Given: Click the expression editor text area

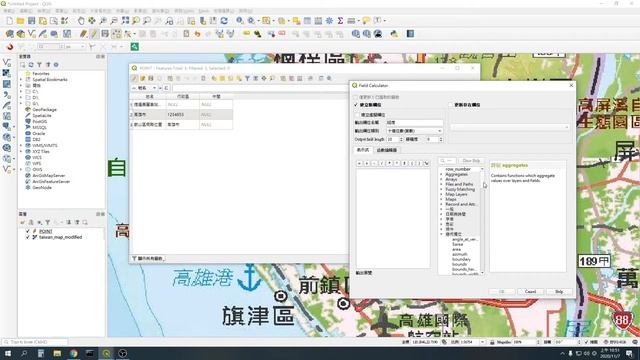Looking at the screenshot, I should coord(393,218).
